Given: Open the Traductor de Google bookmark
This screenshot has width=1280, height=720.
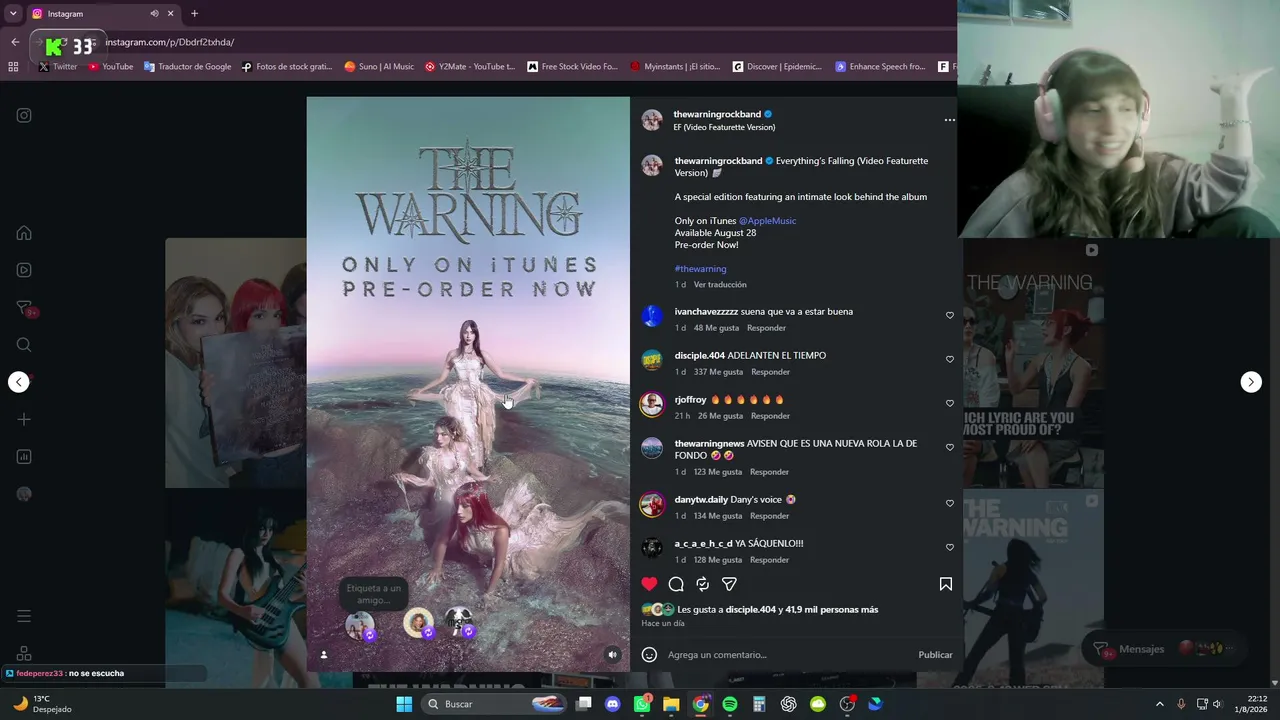Looking at the screenshot, I should pyautogui.click(x=187, y=67).
